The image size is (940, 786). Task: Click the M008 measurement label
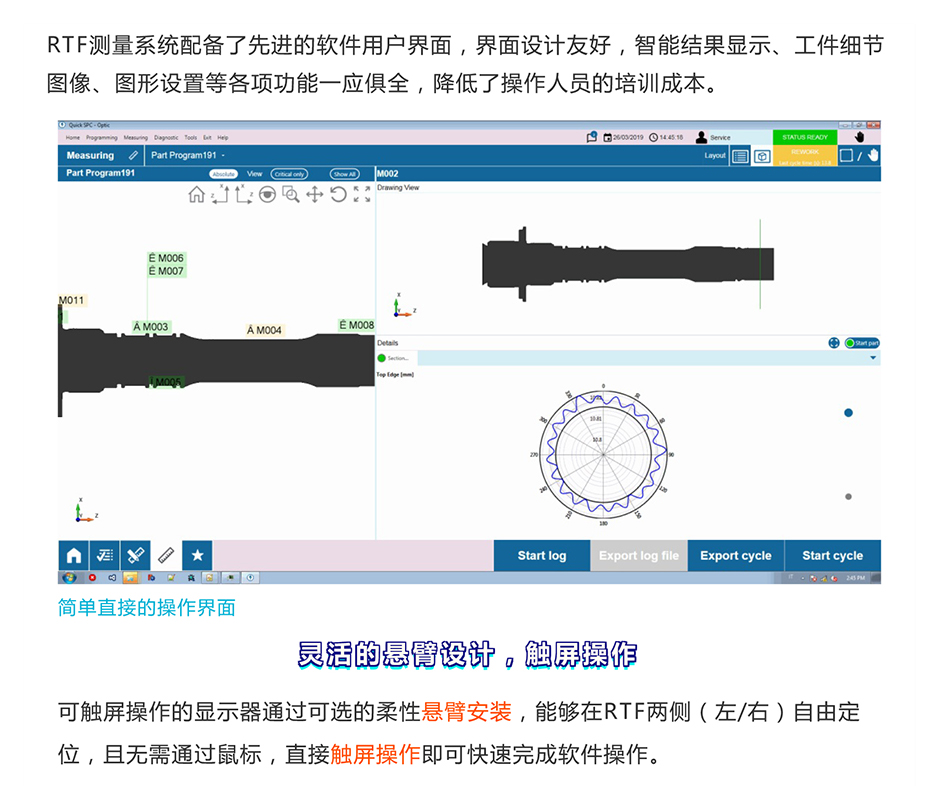[356, 325]
